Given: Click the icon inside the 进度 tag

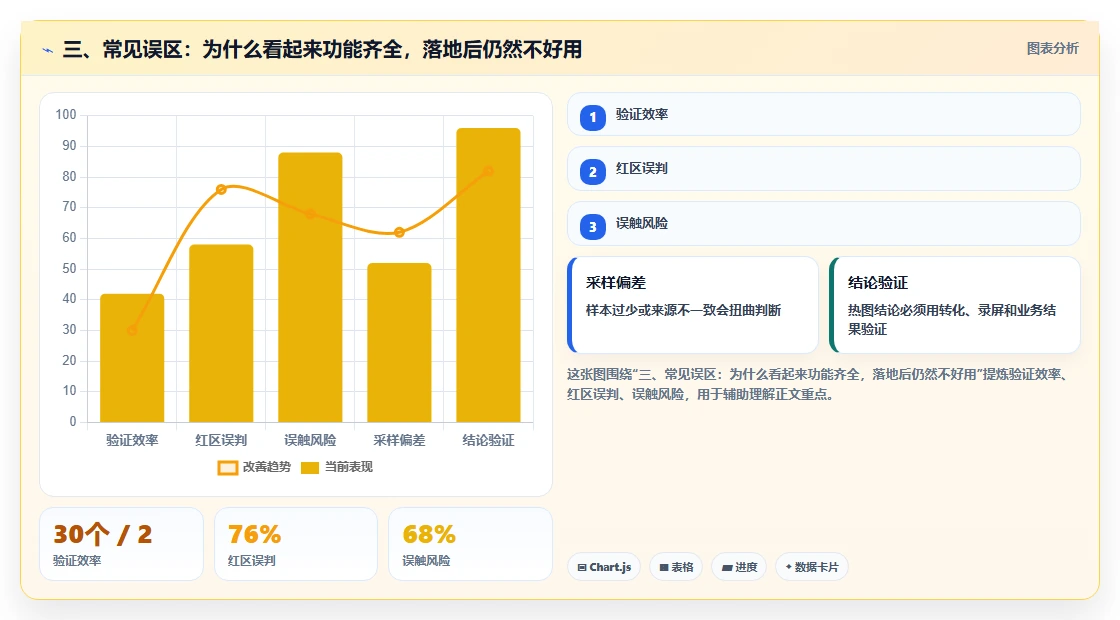Looking at the screenshot, I should pyautogui.click(x=727, y=567).
